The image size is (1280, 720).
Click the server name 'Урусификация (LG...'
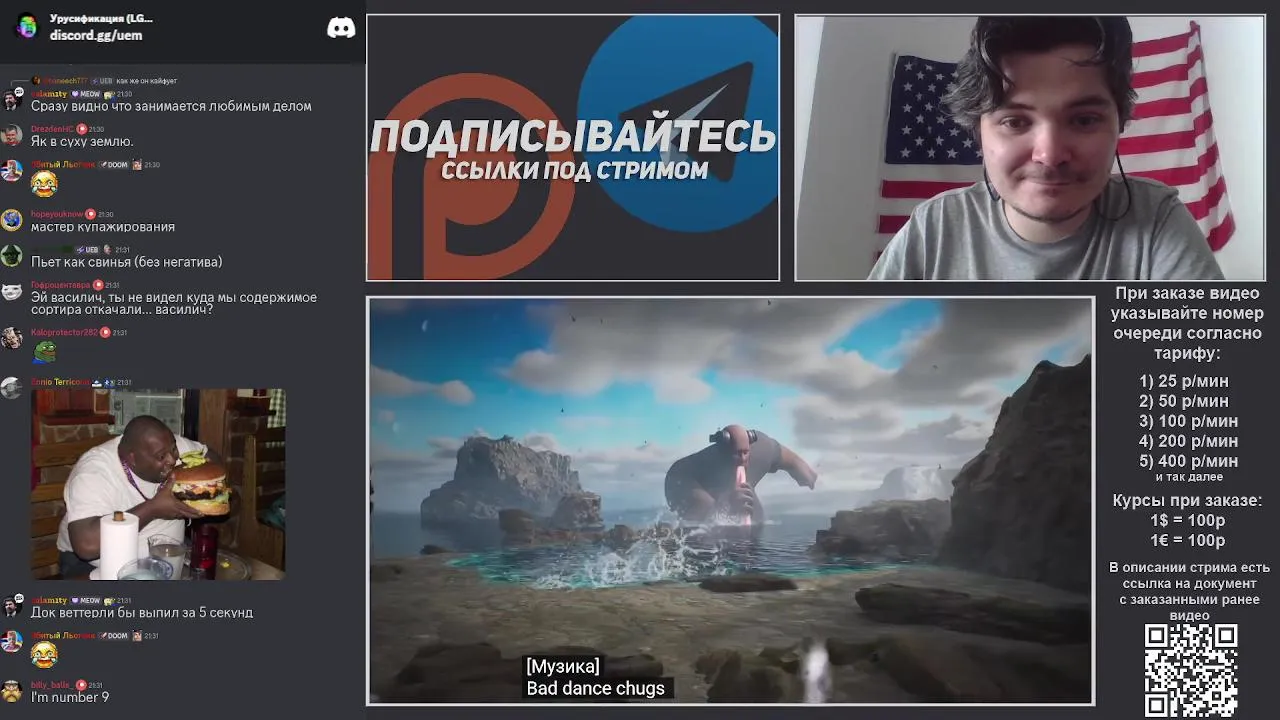(x=101, y=19)
